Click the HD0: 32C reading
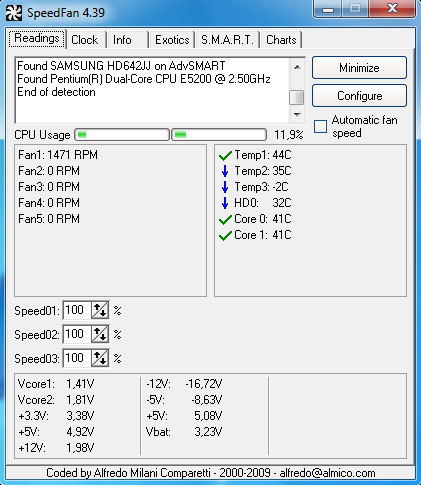 click(263, 203)
